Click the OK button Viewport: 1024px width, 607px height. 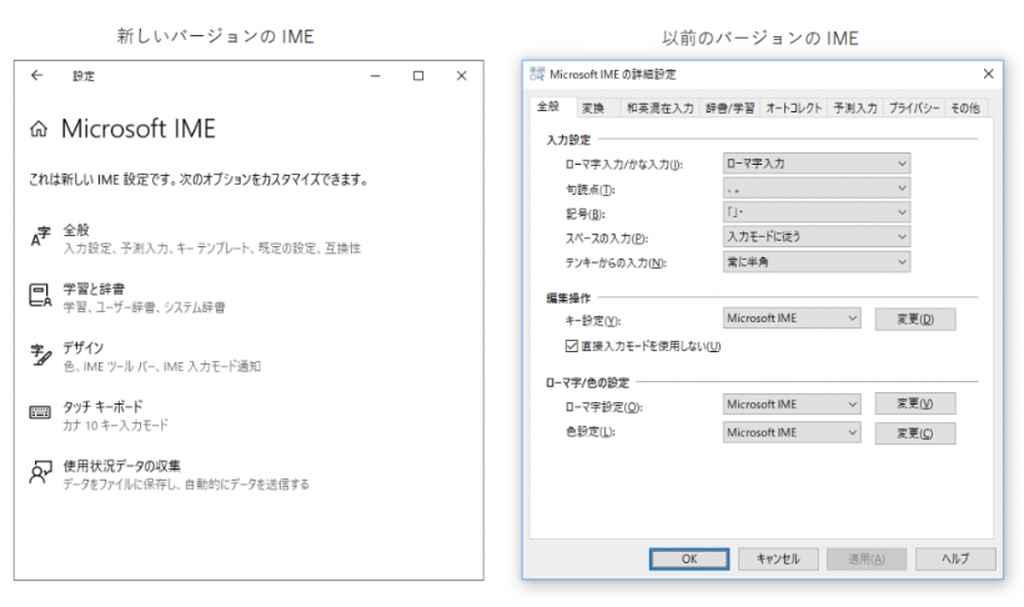(688, 559)
